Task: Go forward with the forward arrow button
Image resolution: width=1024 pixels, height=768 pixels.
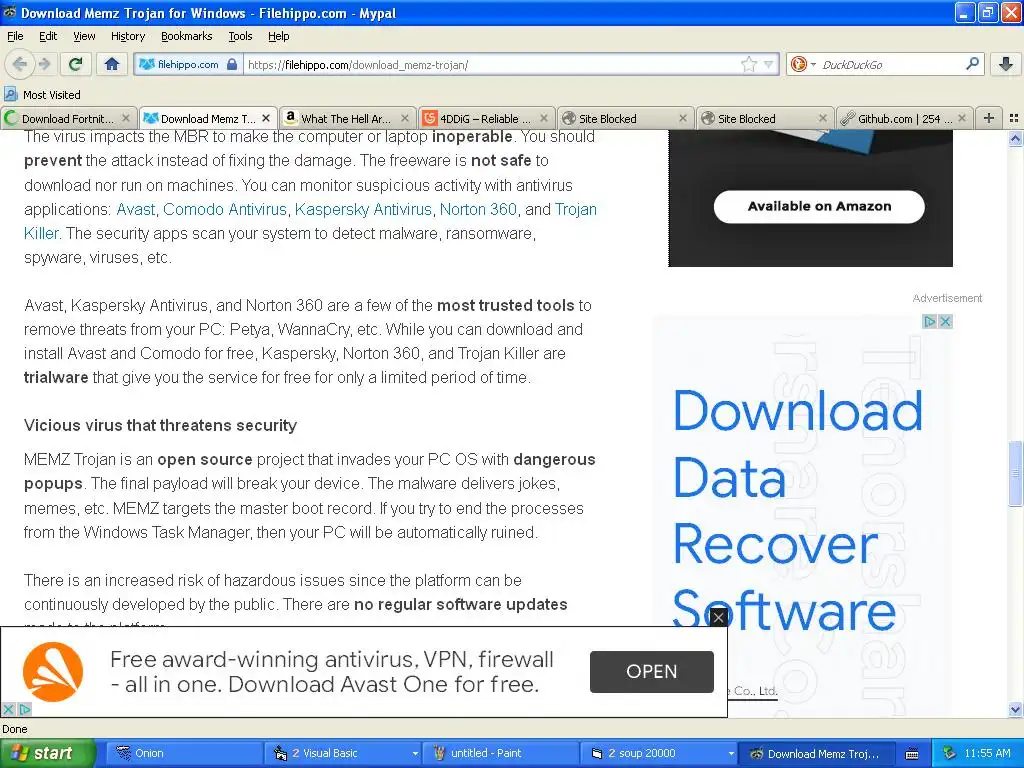Action: (x=44, y=64)
